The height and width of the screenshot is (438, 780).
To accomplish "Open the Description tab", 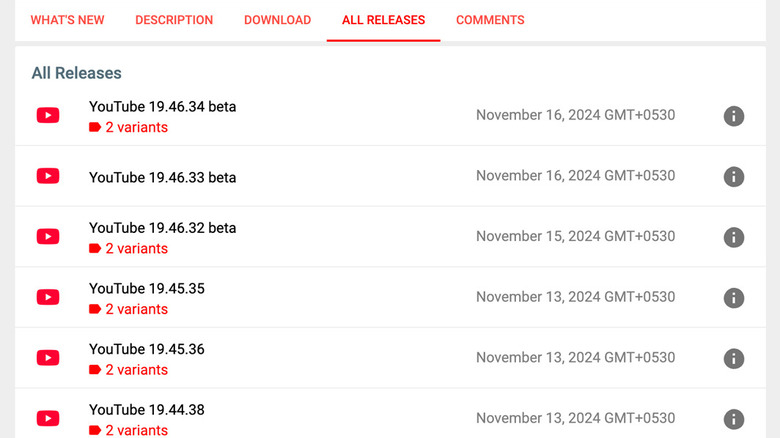I will (x=174, y=20).
